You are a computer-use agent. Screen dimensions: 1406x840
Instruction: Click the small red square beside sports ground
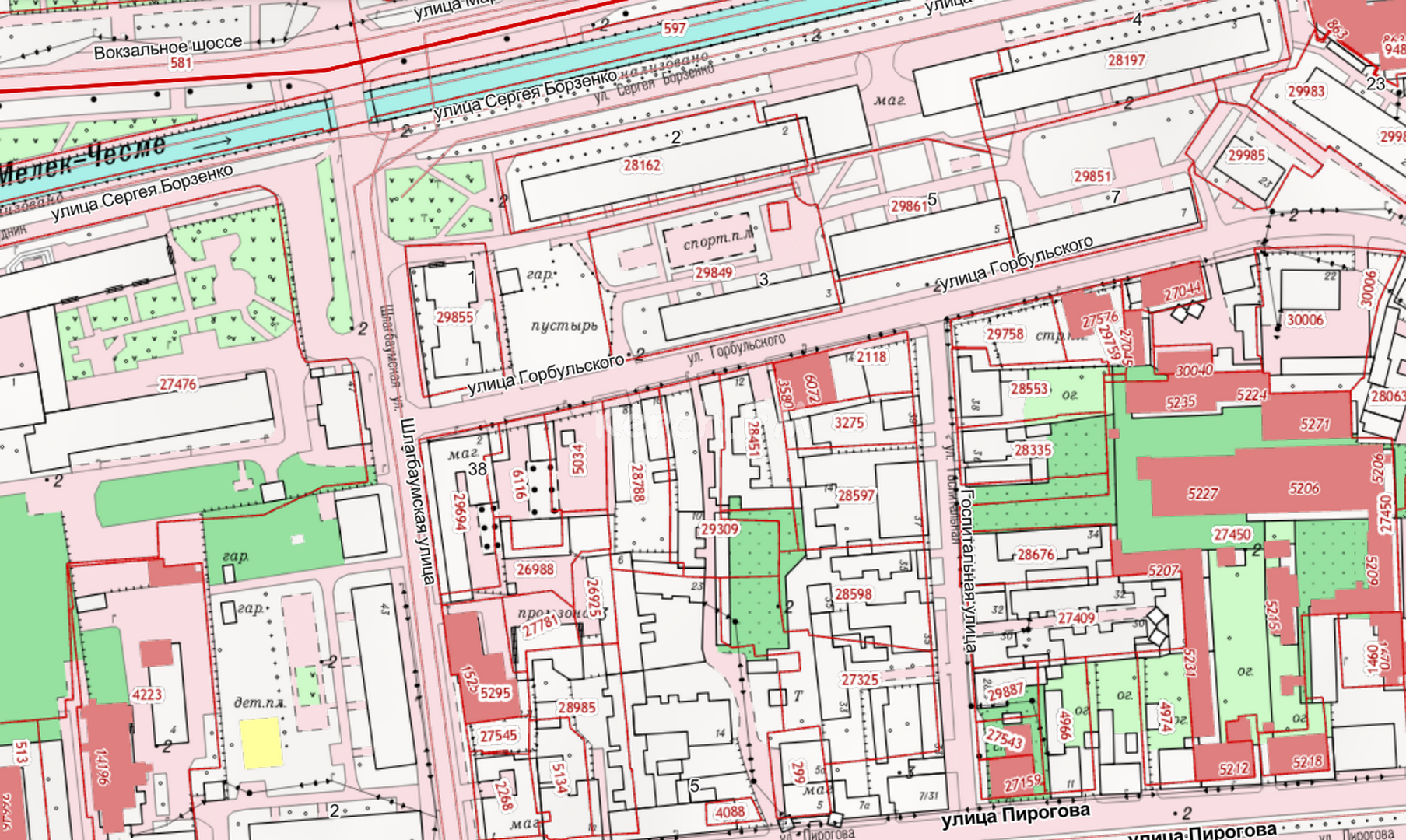tap(779, 216)
